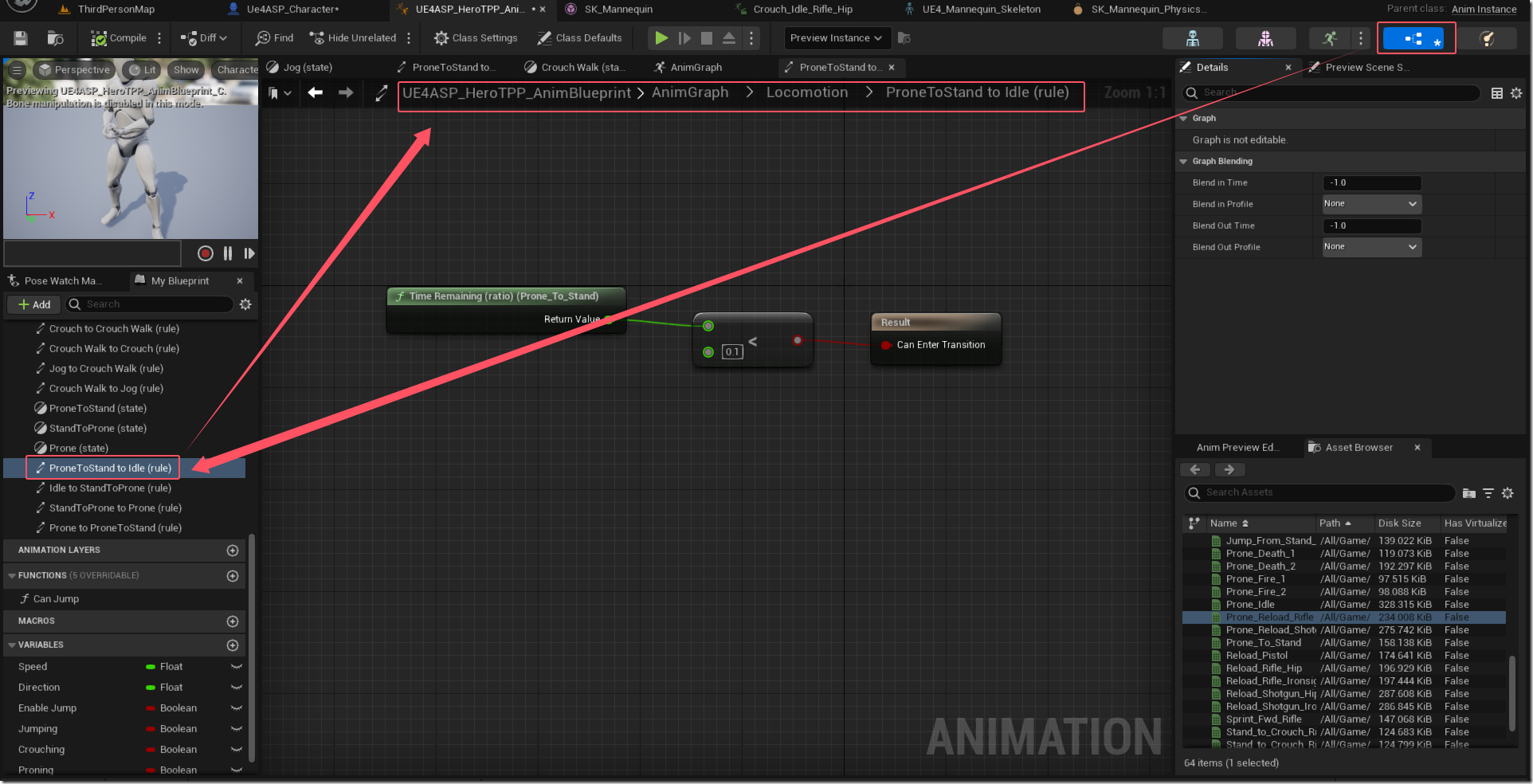Add a new macro with plus icon
Image resolution: width=1533 pixels, height=784 pixels.
[233, 621]
